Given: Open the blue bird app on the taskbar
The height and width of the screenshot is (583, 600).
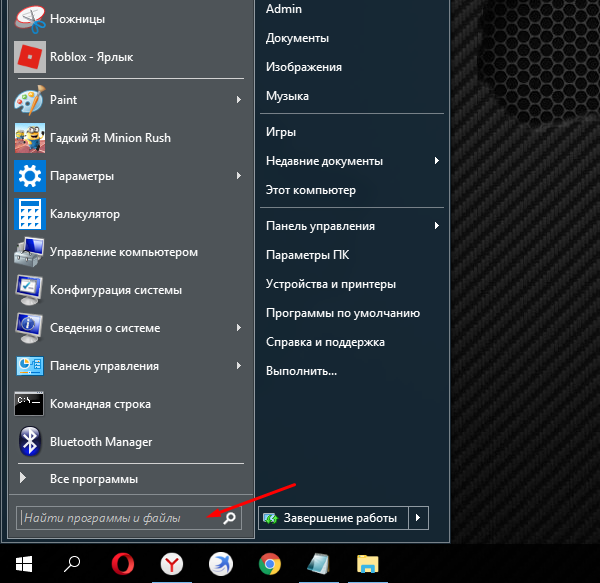Looking at the screenshot, I should click(x=221, y=564).
